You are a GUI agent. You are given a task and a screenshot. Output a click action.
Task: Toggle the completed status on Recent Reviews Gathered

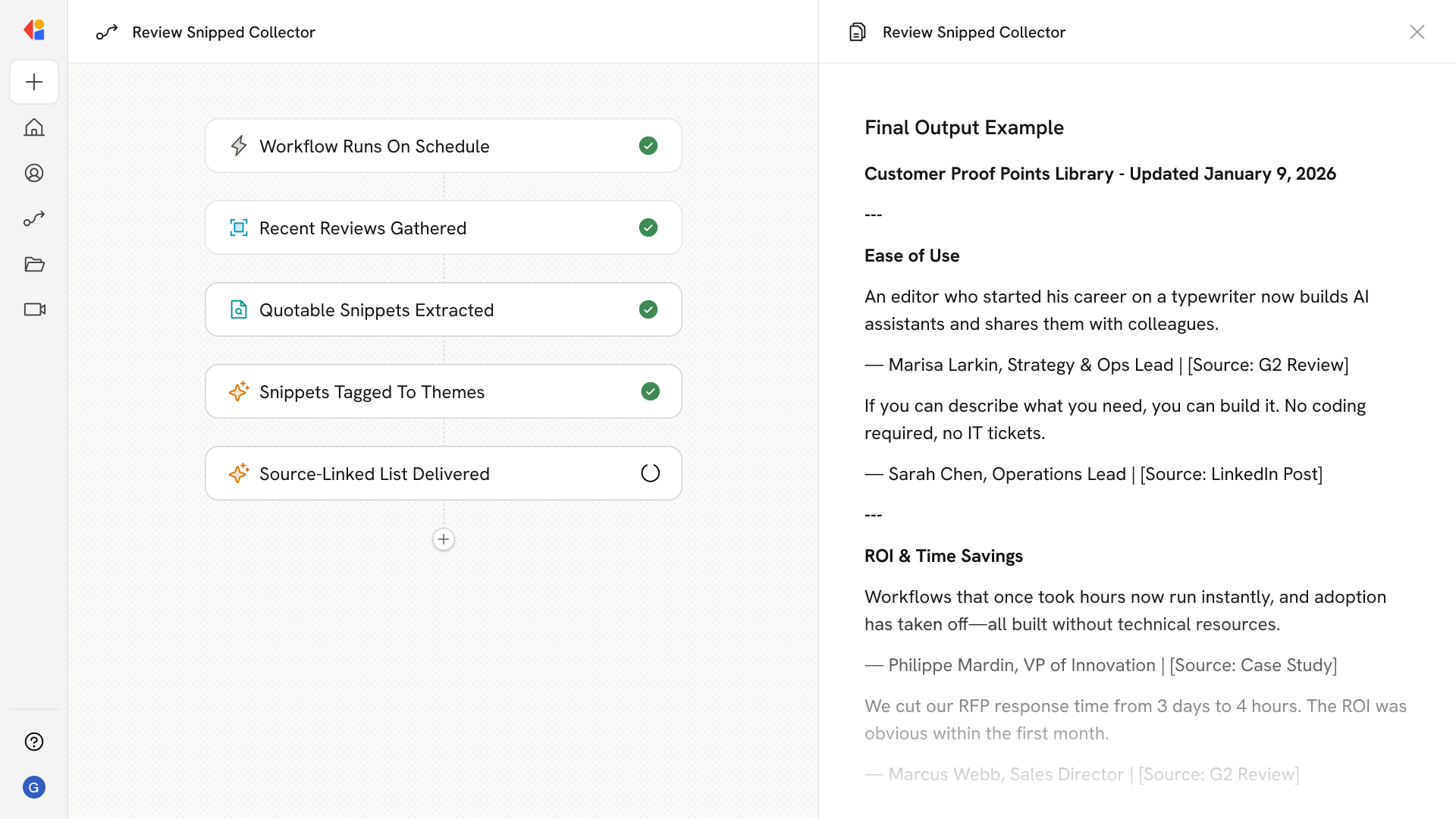tap(648, 227)
